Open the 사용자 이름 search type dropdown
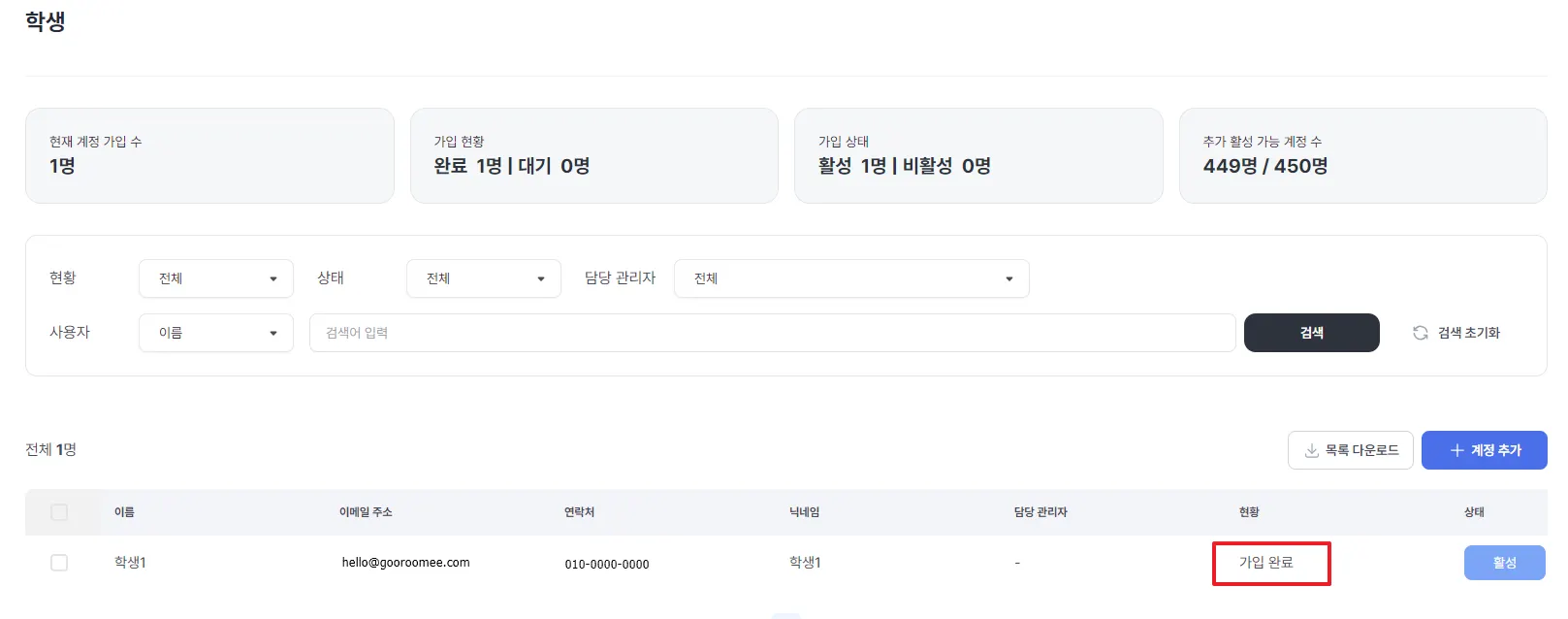The height and width of the screenshot is (619, 1568). [215, 333]
